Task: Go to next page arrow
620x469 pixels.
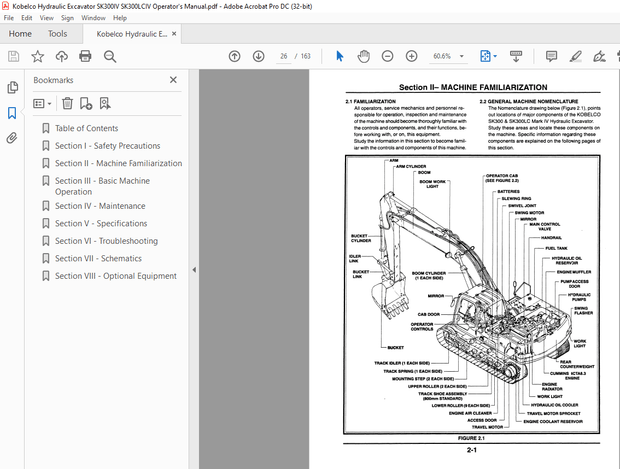Action: [259, 56]
